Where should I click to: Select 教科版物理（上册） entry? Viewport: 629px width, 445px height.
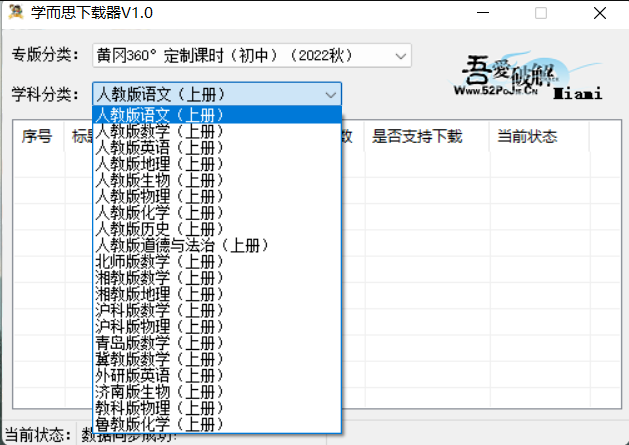point(217,408)
